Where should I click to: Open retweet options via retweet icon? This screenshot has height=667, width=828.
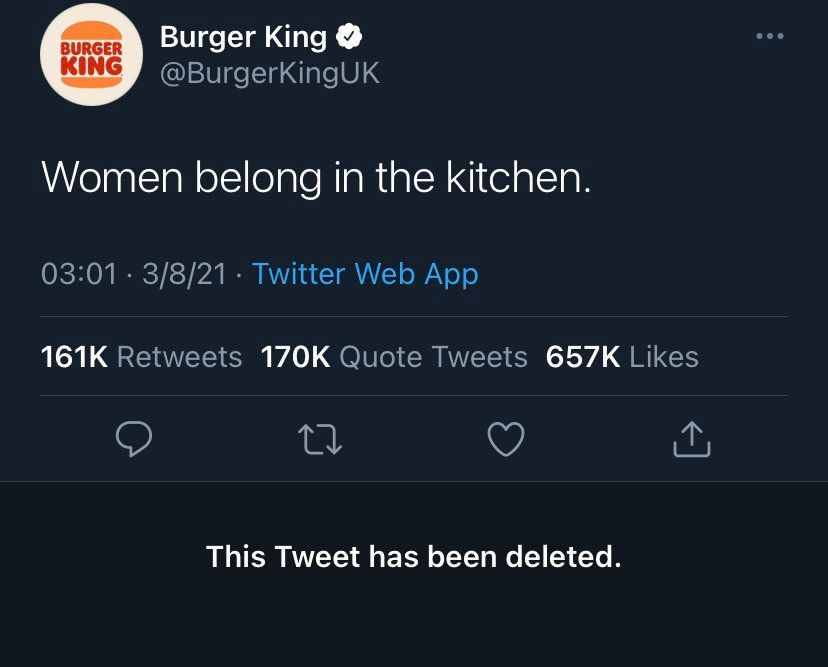tap(321, 438)
